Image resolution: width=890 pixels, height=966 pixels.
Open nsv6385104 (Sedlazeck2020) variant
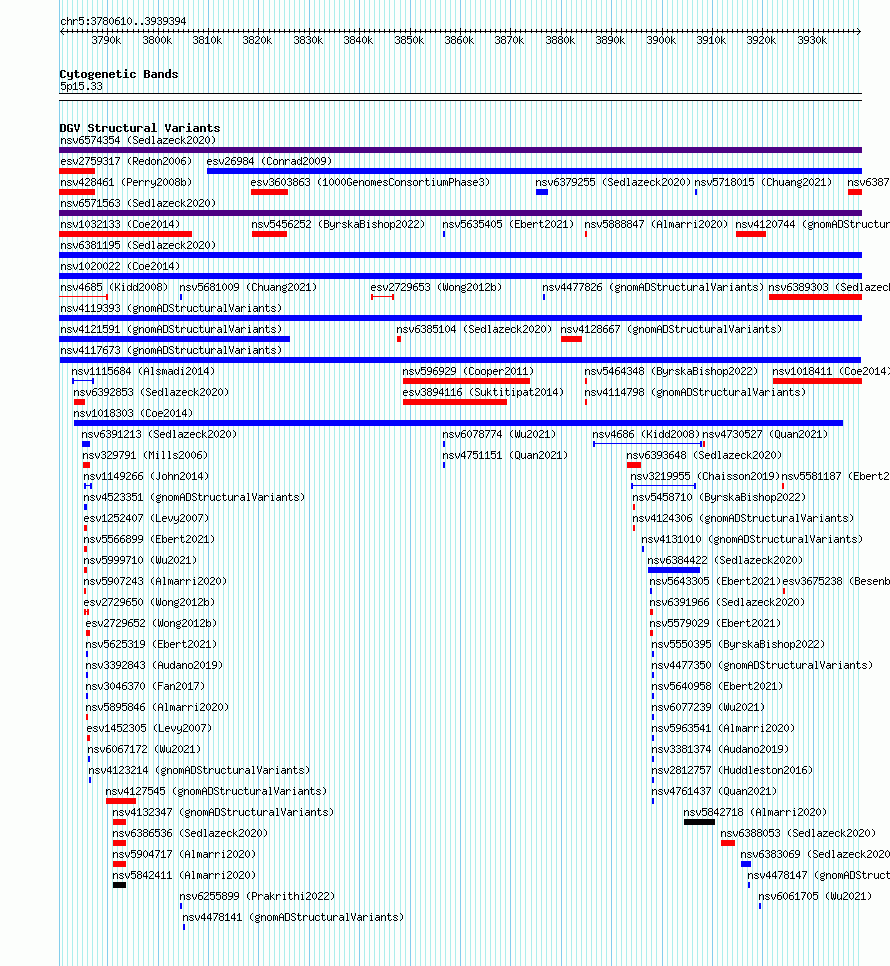point(474,329)
